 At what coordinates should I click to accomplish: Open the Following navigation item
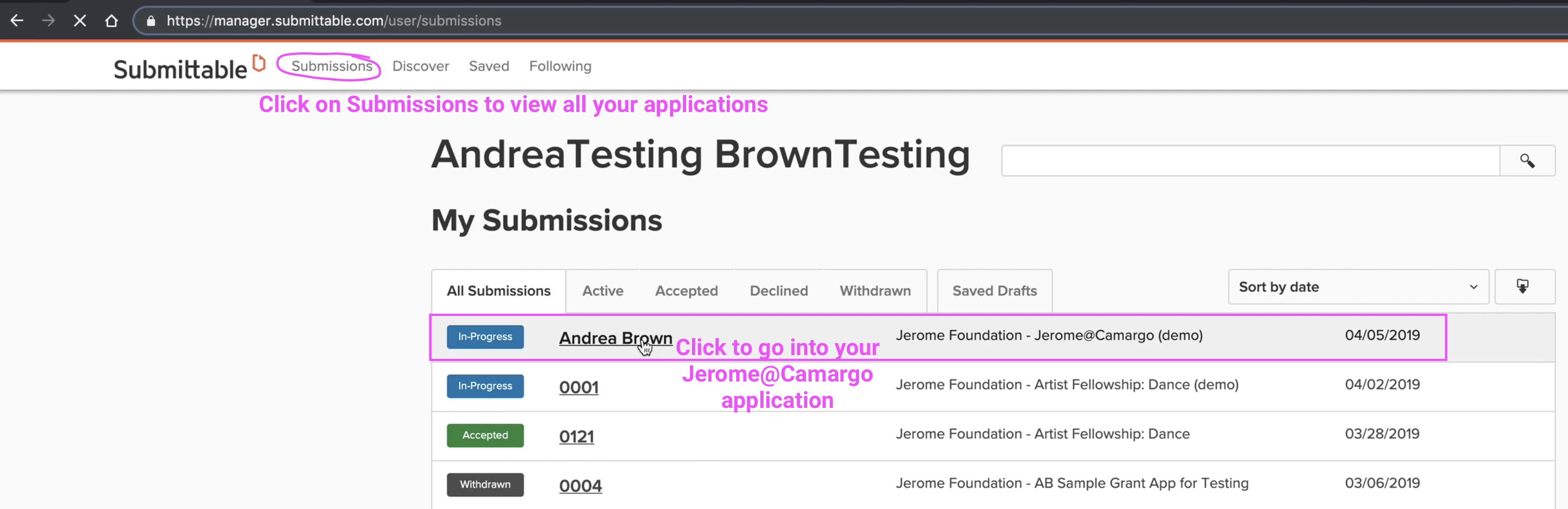[560, 66]
